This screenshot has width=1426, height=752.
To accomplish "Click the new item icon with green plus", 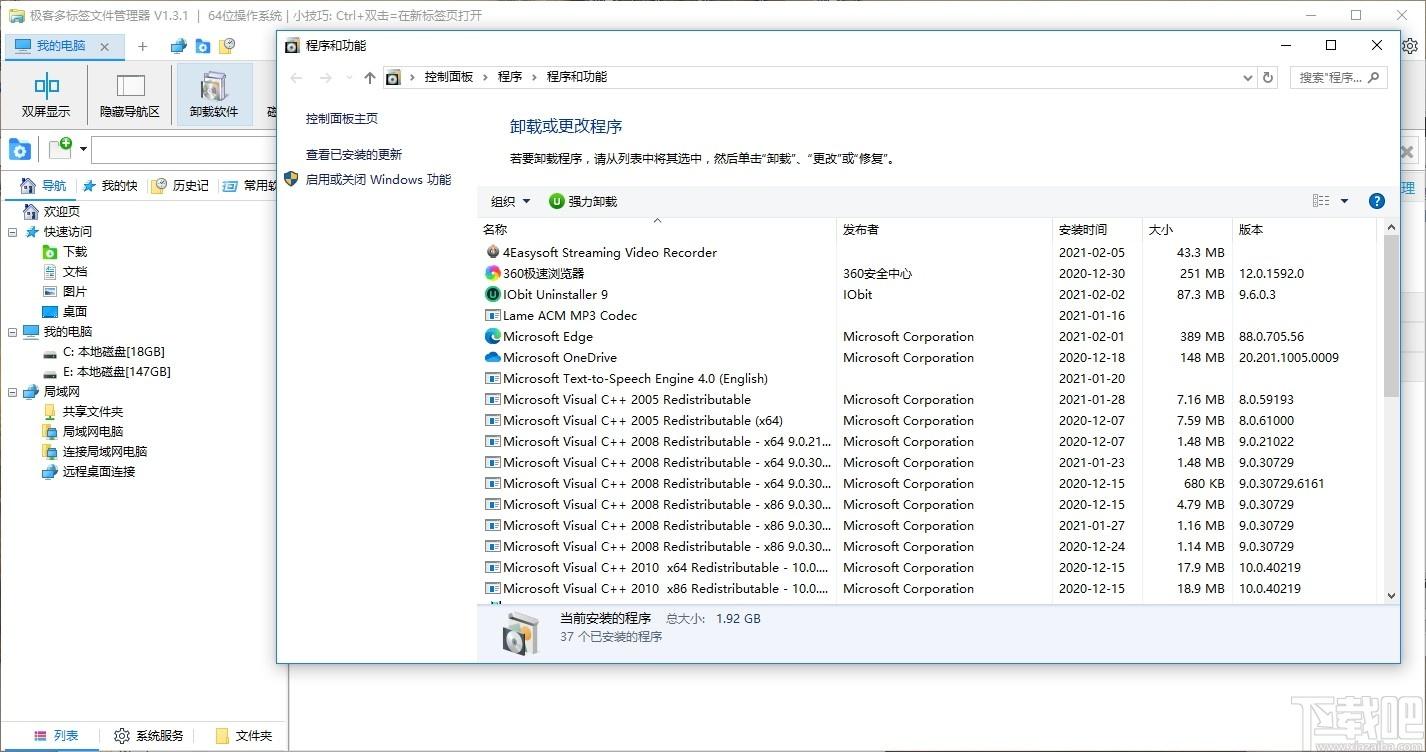I will tap(61, 149).
